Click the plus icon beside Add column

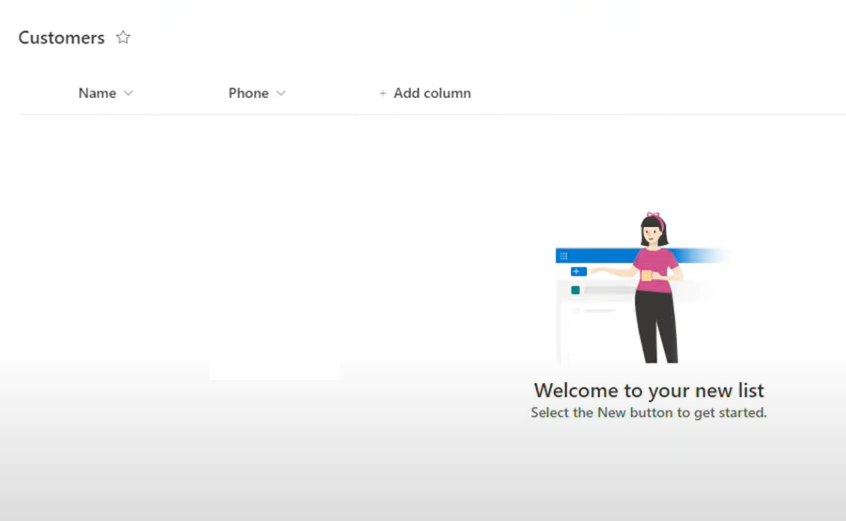point(383,93)
